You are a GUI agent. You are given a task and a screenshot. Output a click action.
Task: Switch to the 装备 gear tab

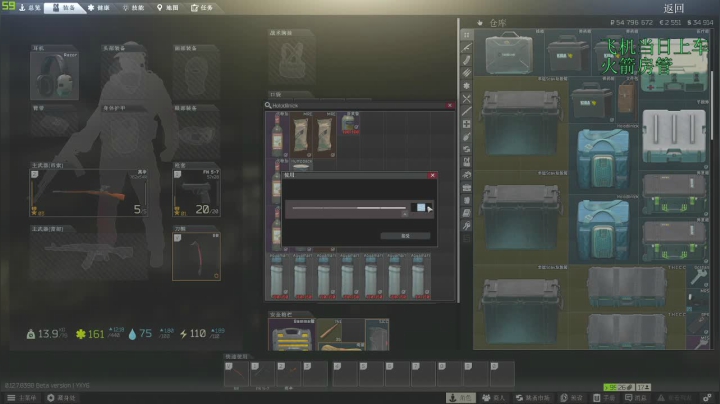tap(63, 7)
